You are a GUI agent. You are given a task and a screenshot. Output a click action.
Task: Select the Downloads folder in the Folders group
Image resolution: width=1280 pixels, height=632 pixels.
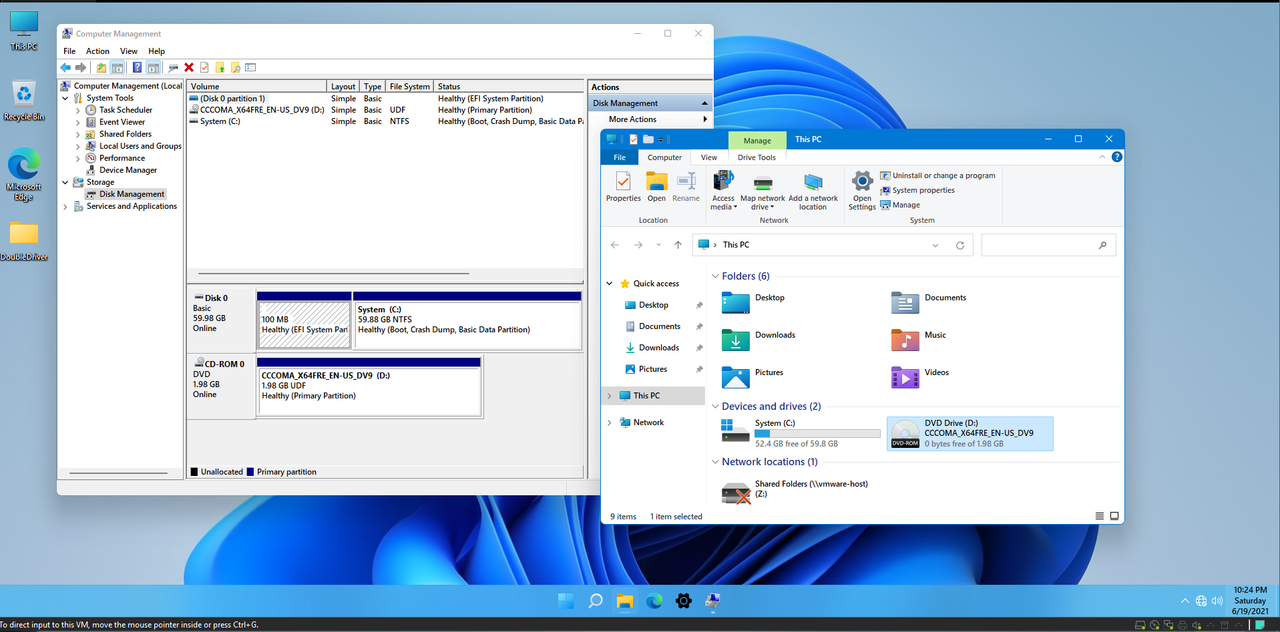pos(735,340)
